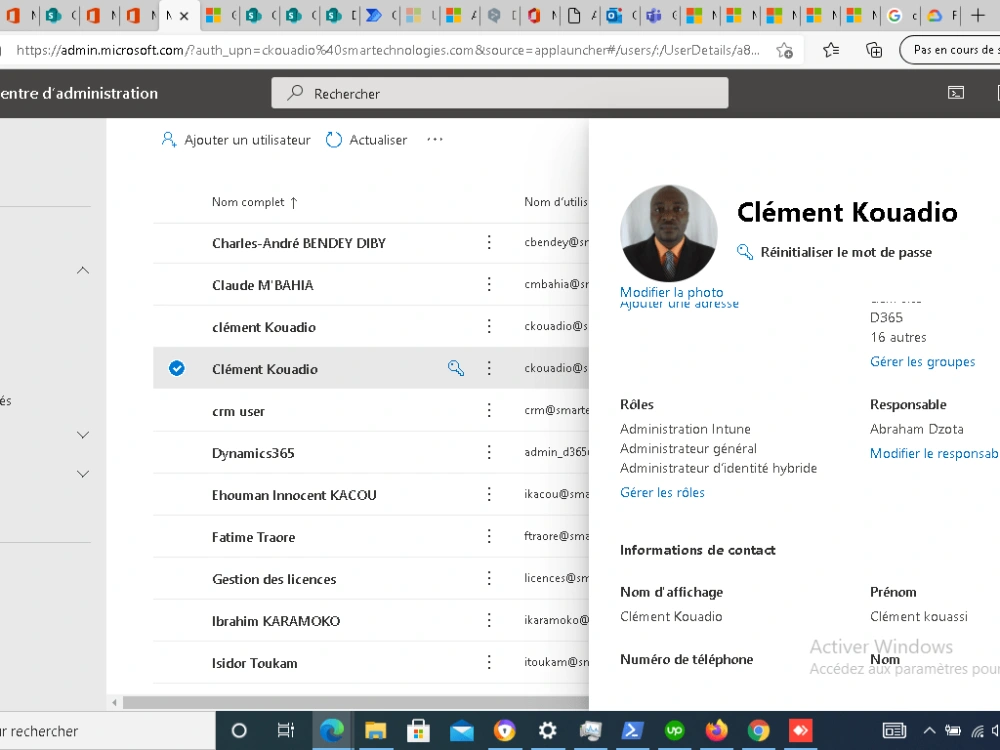Open Windows Settings gear in taskbar

tap(547, 730)
